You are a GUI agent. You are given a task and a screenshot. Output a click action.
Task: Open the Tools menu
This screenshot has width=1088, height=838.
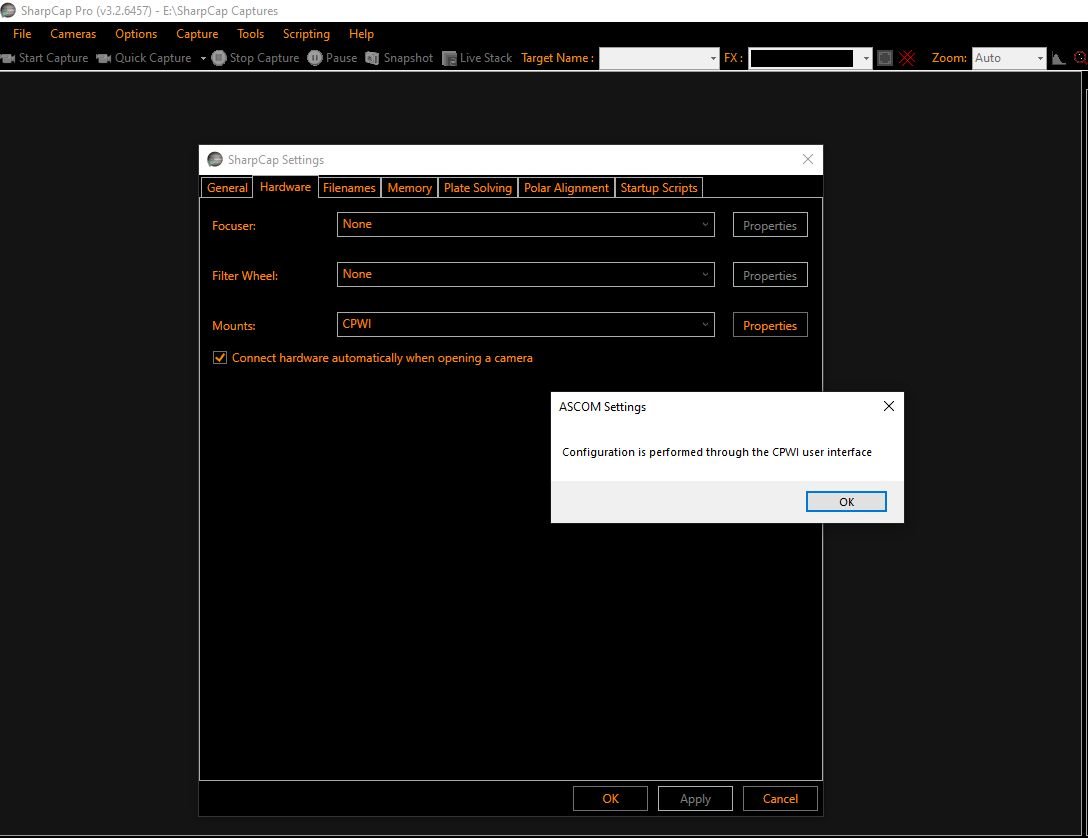250,34
